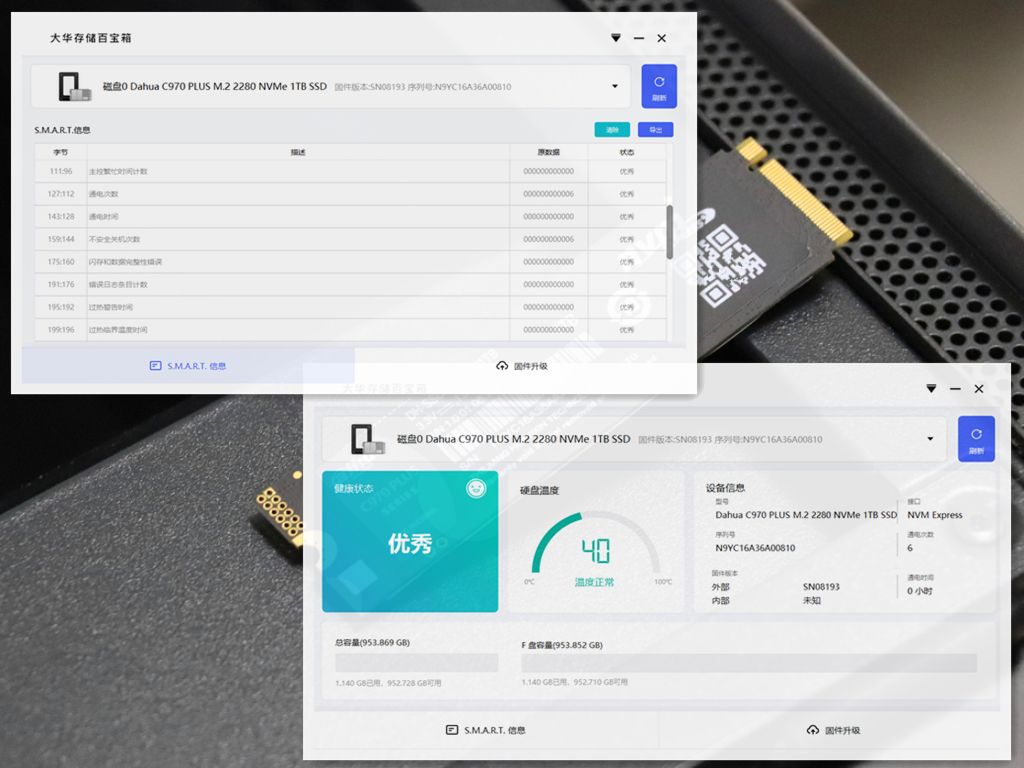
Task: Click the smiley face icon on health card
Action: coord(476,488)
